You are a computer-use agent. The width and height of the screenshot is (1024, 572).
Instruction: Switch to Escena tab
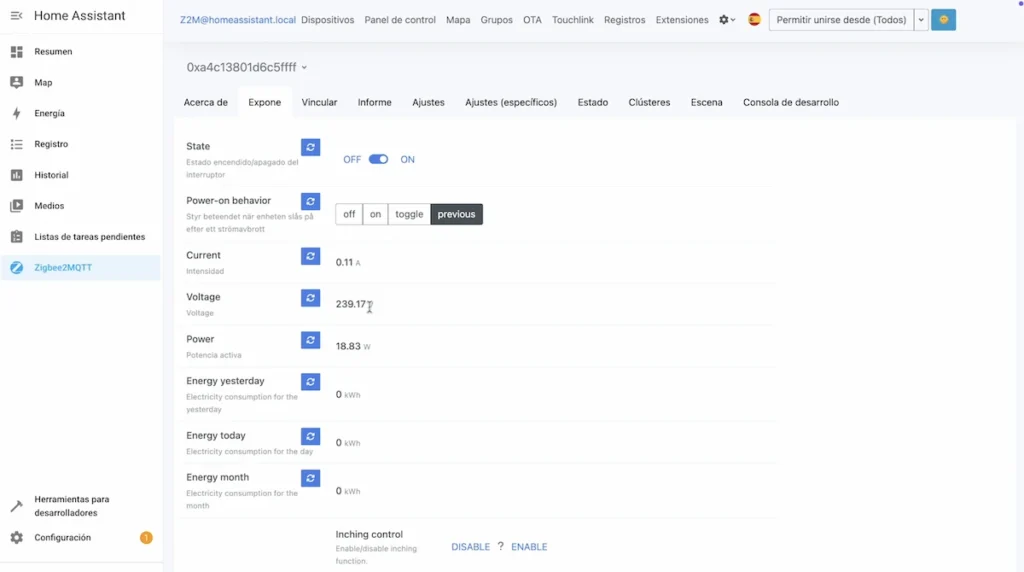[707, 103]
